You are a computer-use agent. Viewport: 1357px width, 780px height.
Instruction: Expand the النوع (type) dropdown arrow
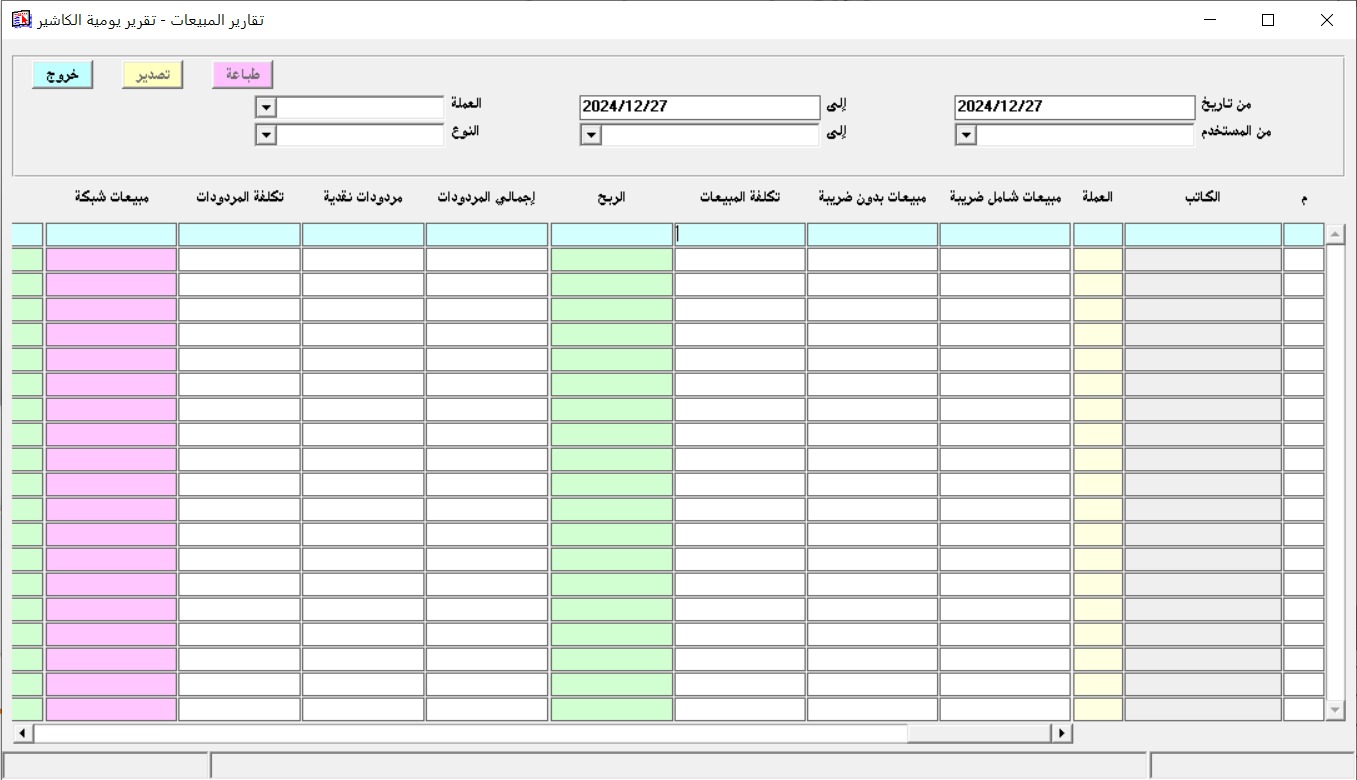(x=266, y=135)
